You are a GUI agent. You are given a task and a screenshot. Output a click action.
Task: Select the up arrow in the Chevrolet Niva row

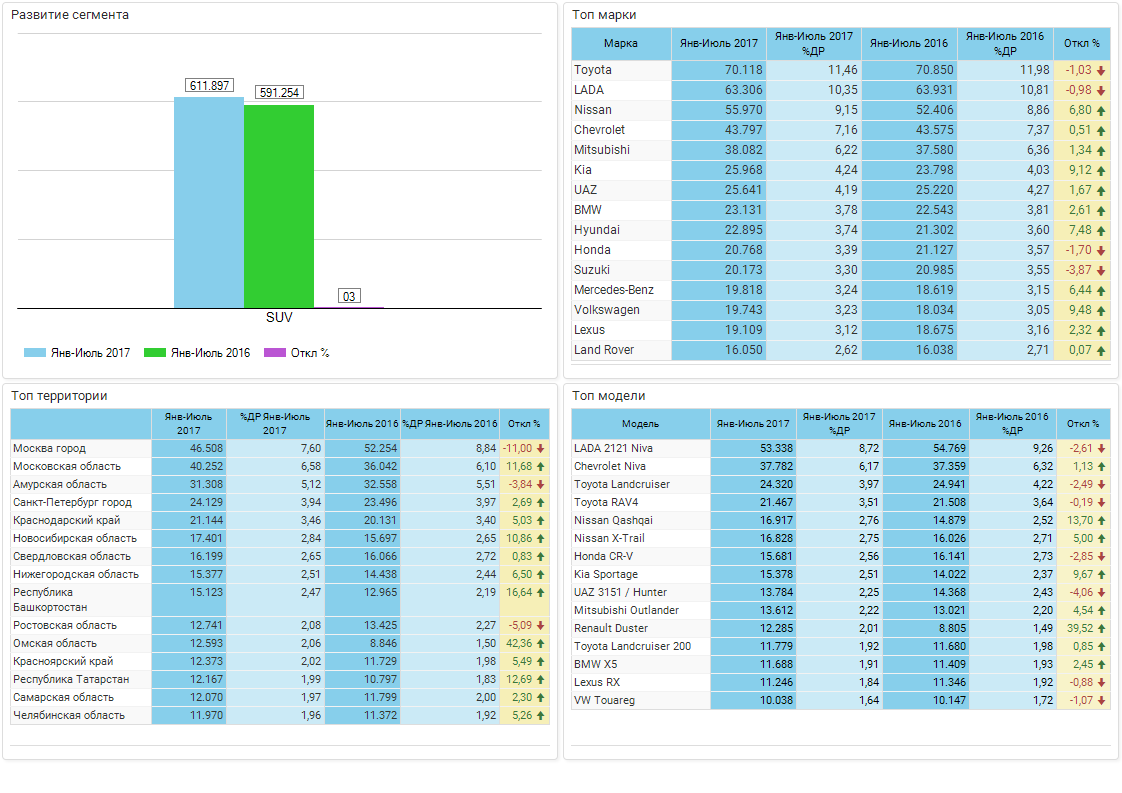pyautogui.click(x=1101, y=467)
